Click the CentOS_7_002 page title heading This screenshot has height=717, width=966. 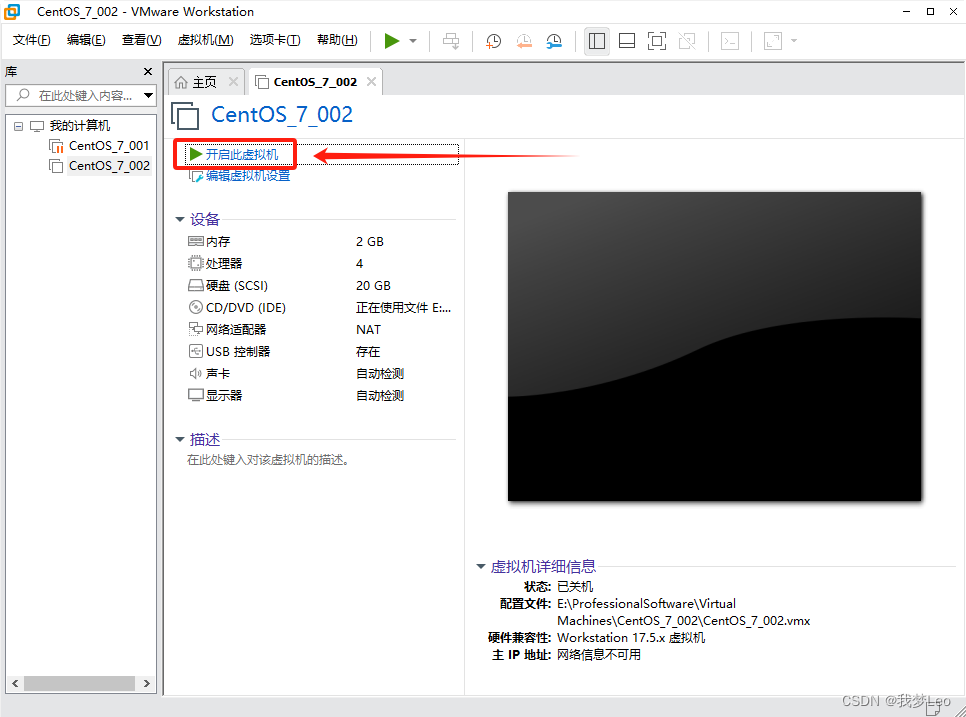coord(282,115)
